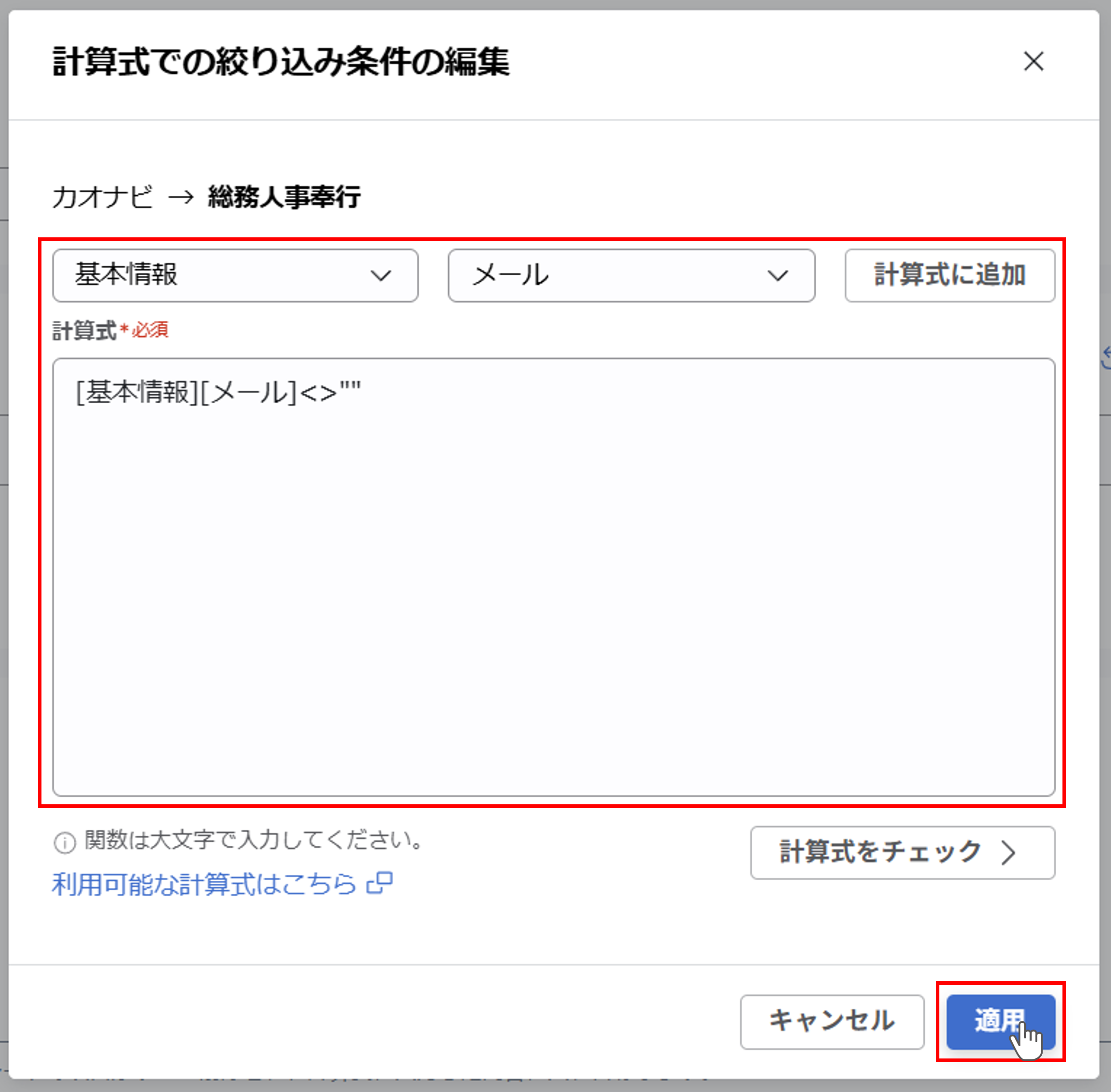Click the 計算式をチェック button

click(x=902, y=852)
